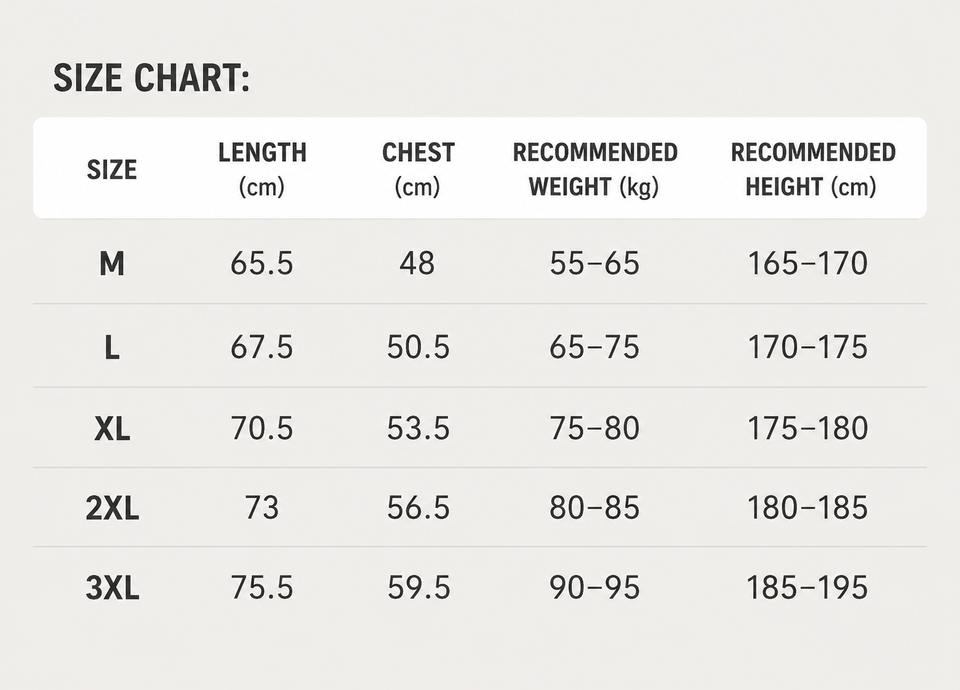The width and height of the screenshot is (960, 690).
Task: Click the LENGTH (cm) column header
Action: (262, 170)
